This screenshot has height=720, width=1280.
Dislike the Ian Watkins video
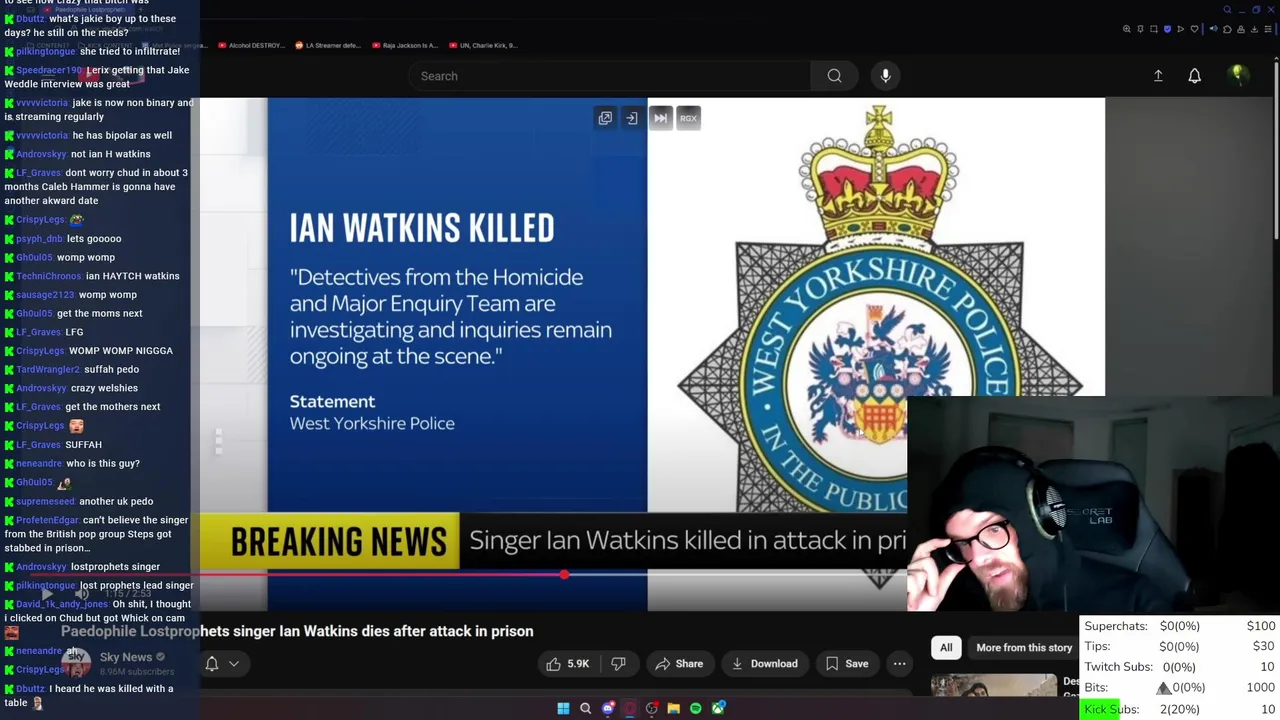tap(618, 664)
